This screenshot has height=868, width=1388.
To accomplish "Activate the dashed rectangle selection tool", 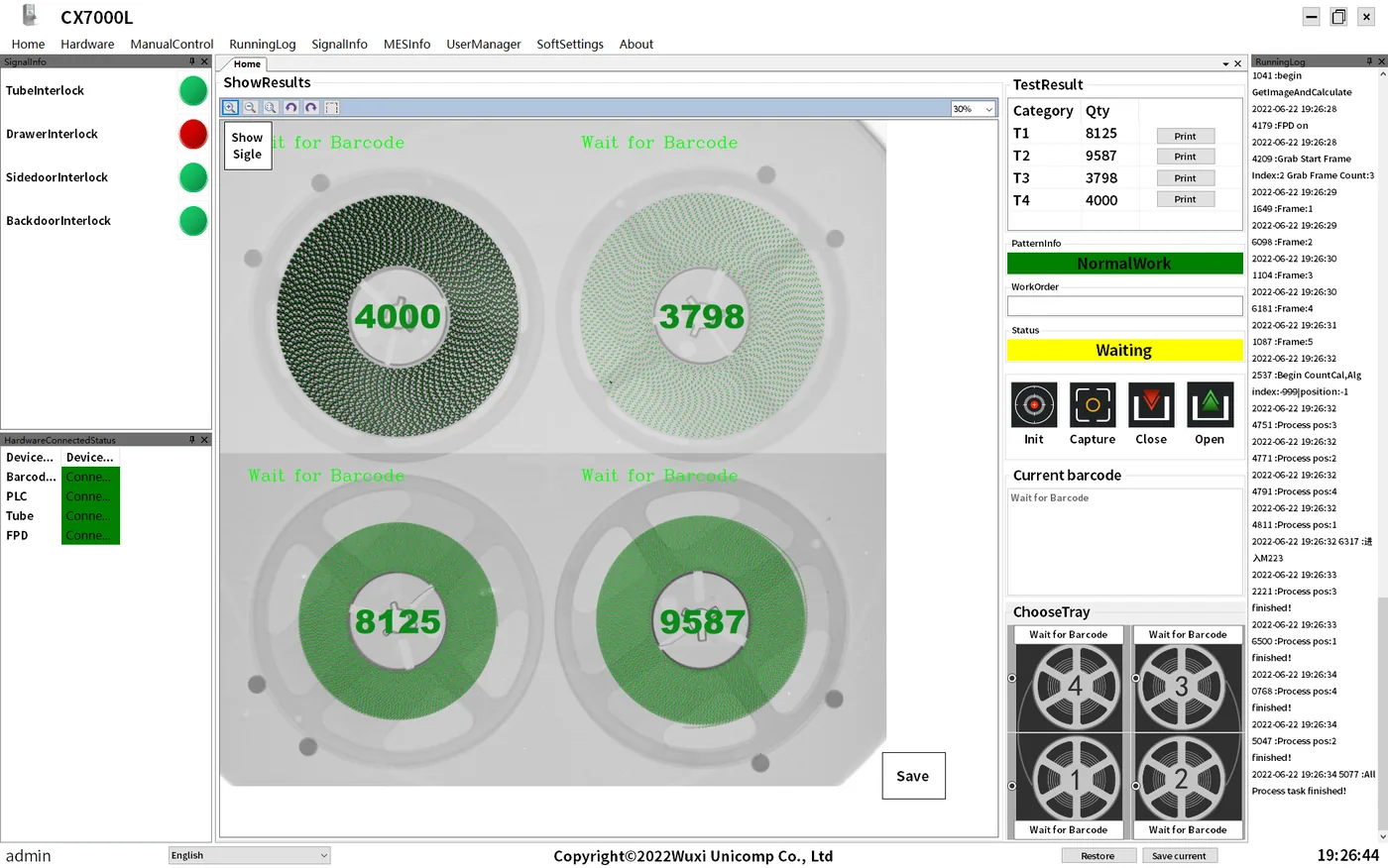I will pyautogui.click(x=332, y=107).
